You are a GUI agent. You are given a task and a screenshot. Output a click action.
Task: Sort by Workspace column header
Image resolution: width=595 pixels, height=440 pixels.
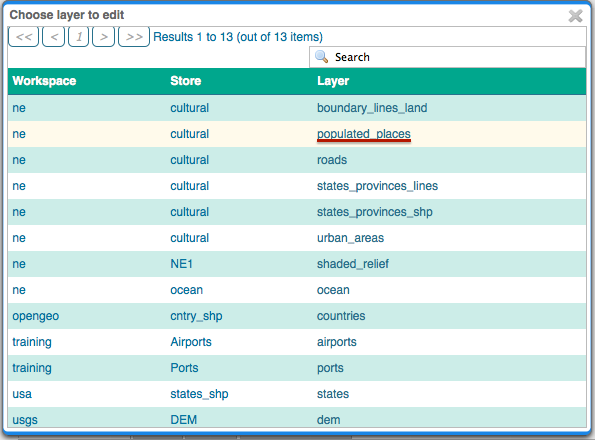[44, 81]
